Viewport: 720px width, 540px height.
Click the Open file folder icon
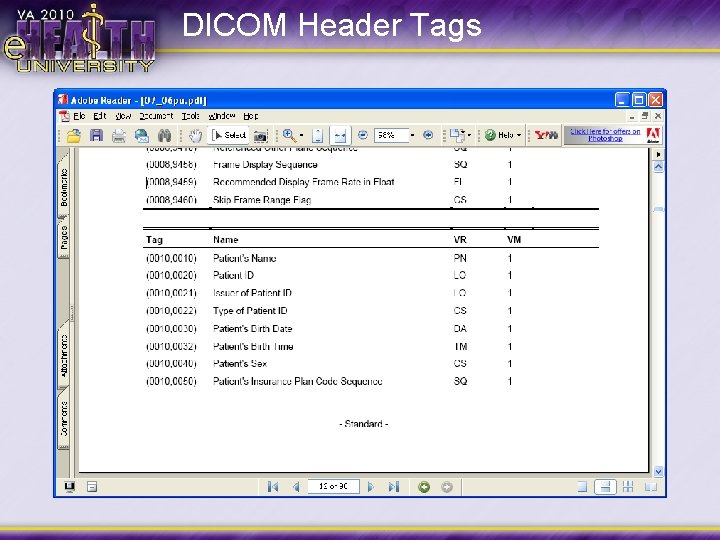pyautogui.click(x=74, y=135)
